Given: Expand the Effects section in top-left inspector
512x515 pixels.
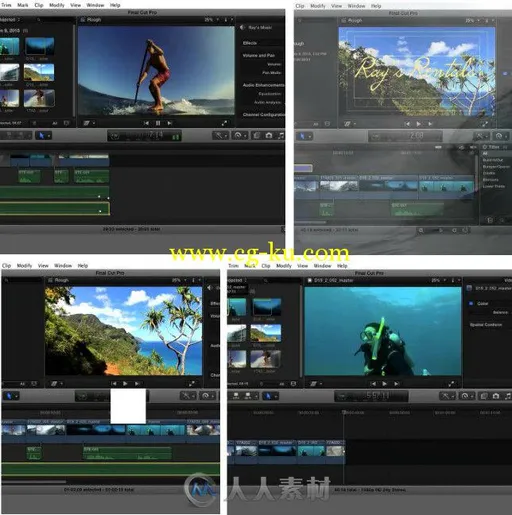Looking at the screenshot, I should 250,43.
